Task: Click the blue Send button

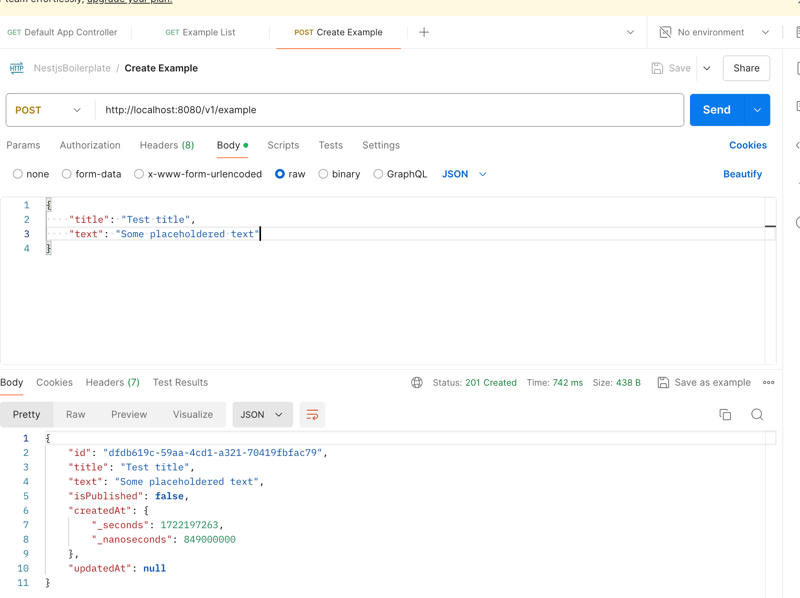Action: (x=717, y=110)
